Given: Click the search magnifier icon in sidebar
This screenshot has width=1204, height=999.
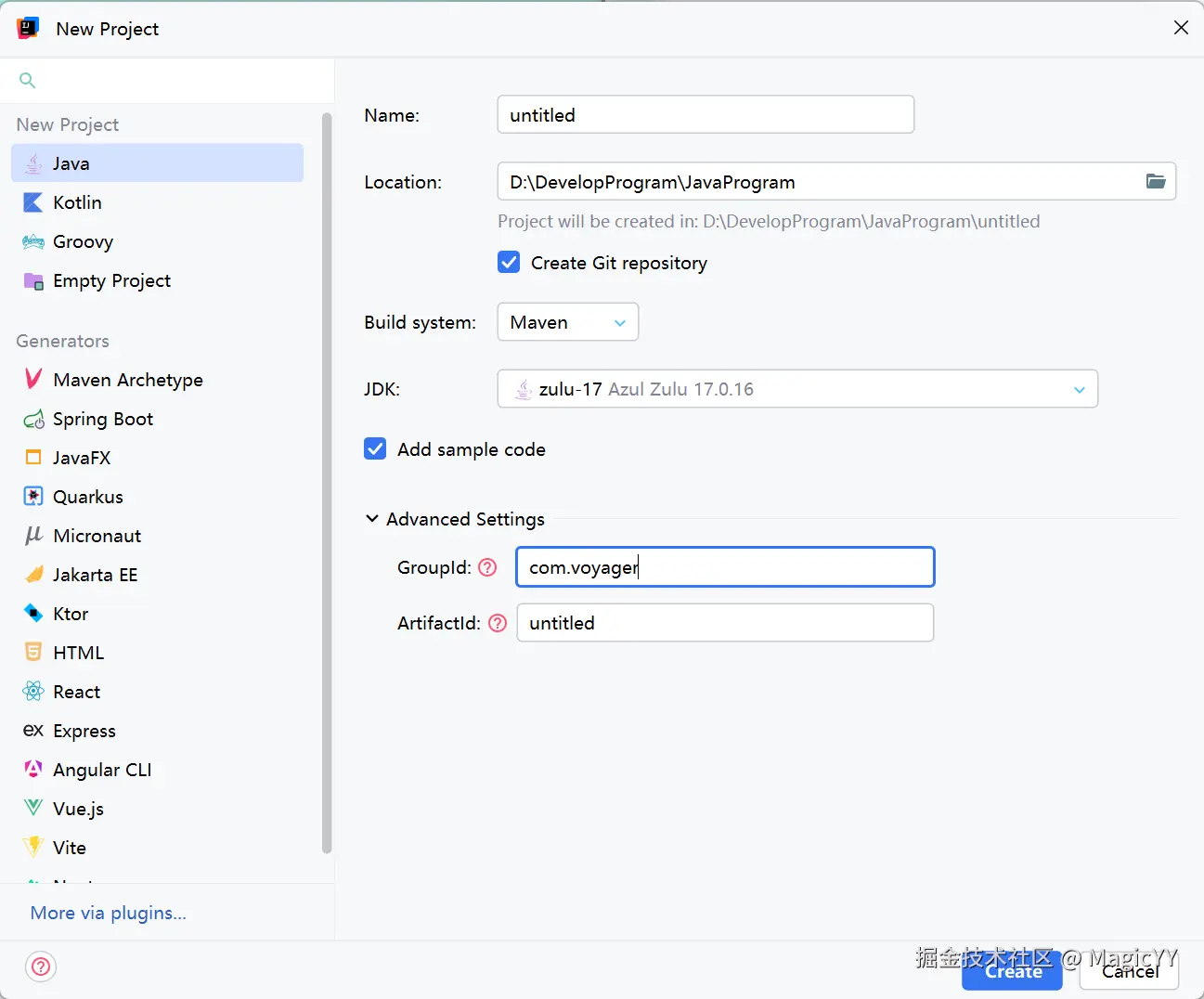Looking at the screenshot, I should 28,81.
